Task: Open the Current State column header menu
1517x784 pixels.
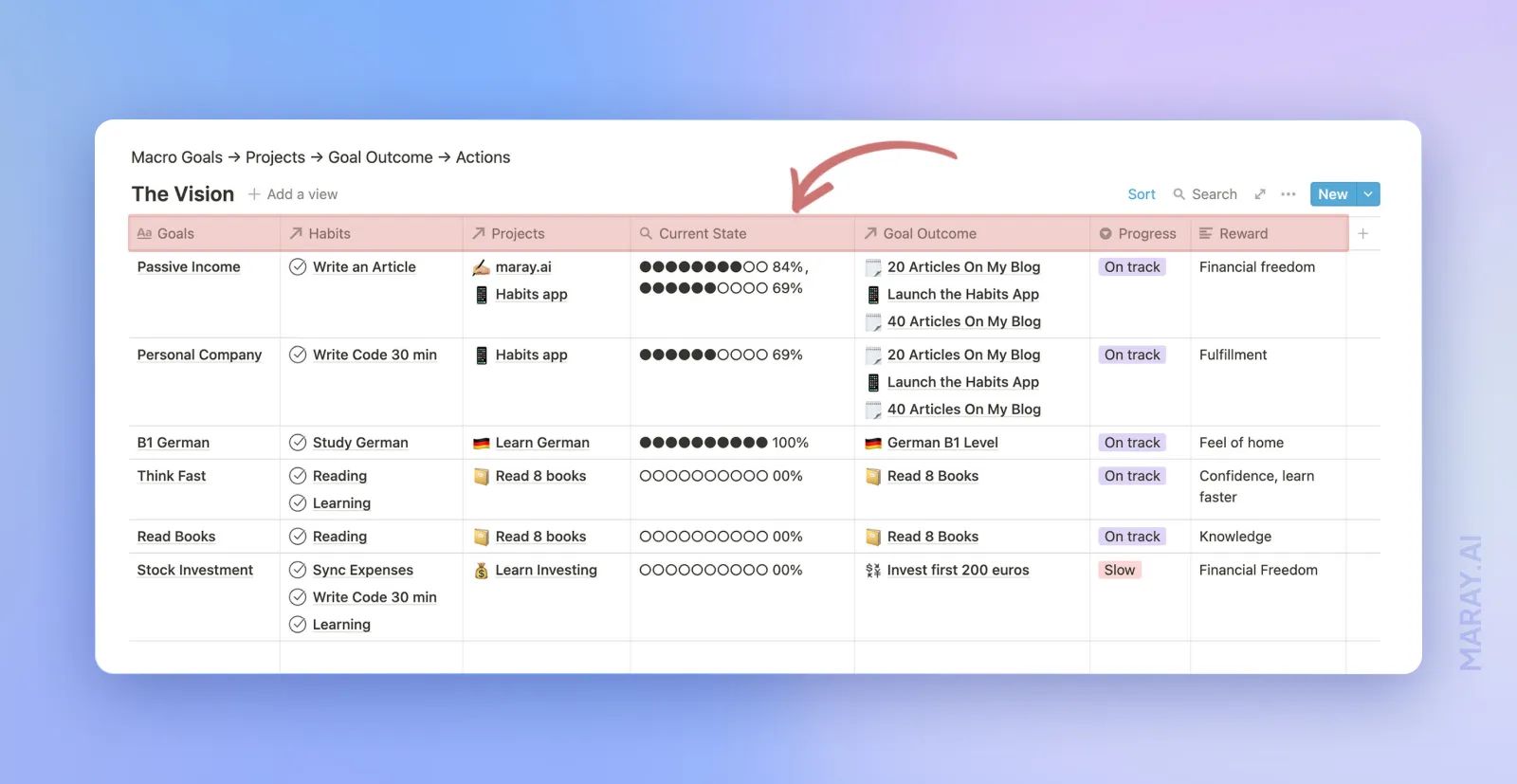Action: (x=703, y=233)
